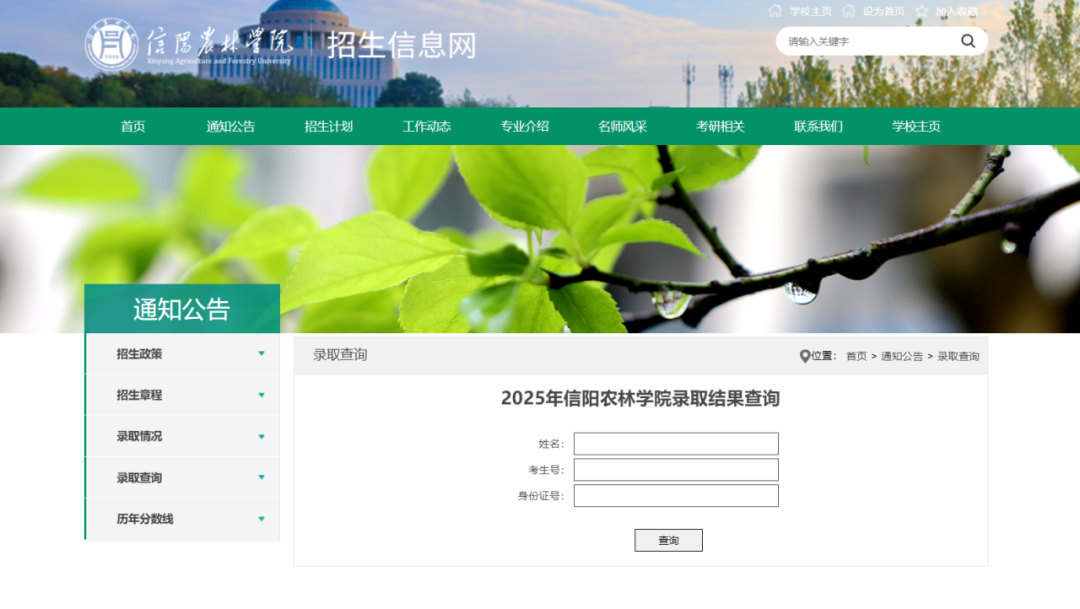Click the 姓名 name input field
1080x609 pixels.
coord(676,444)
